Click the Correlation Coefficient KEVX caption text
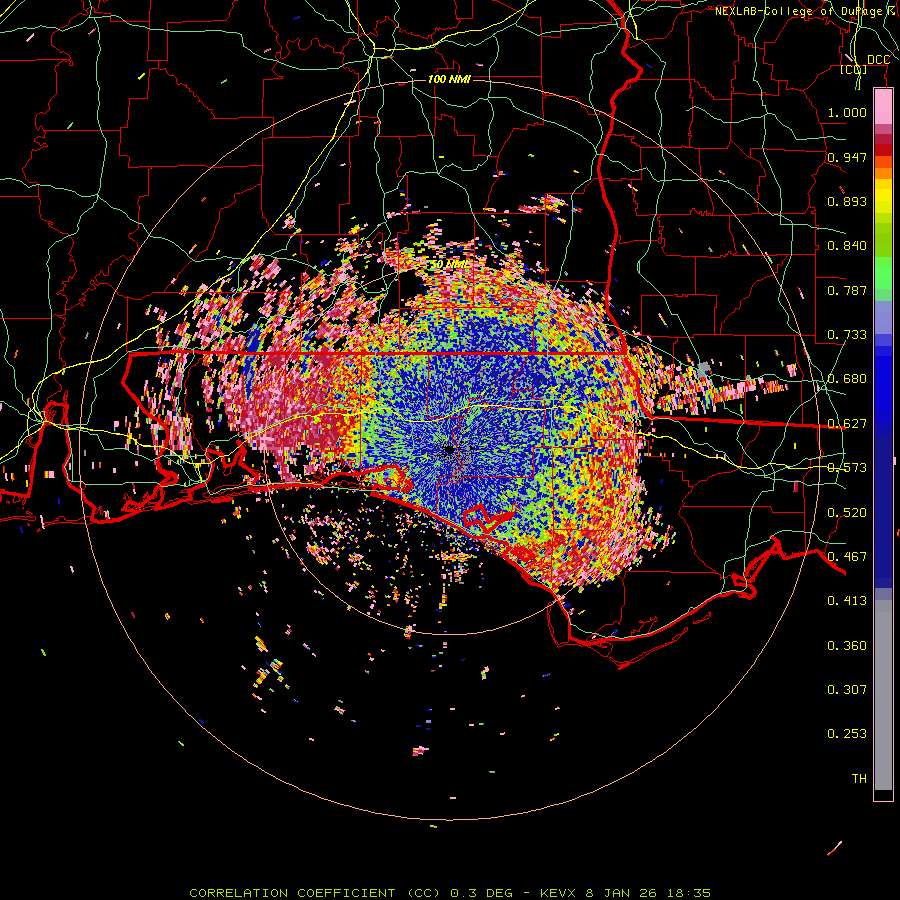This screenshot has width=900, height=900. pyautogui.click(x=450, y=893)
